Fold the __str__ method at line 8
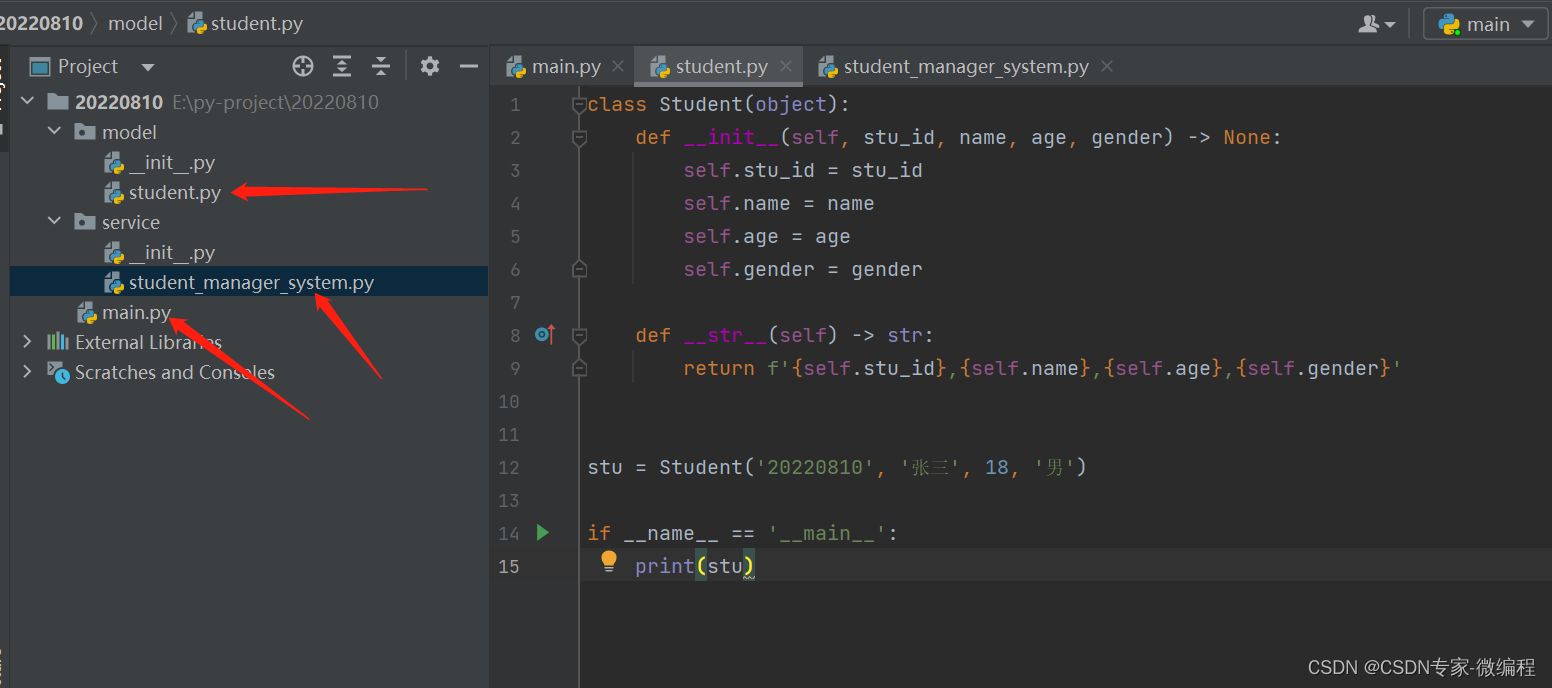 (x=578, y=335)
